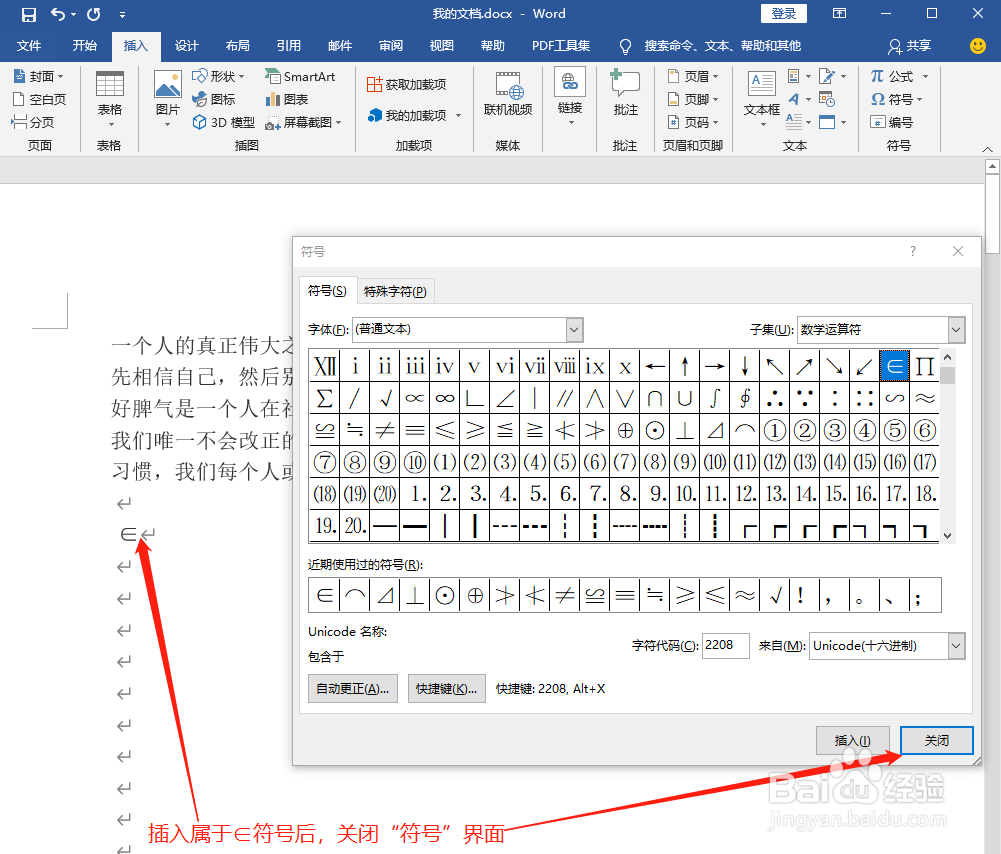Click the 插入 (Insert) button in dialog
The width and height of the screenshot is (1001, 854).
coord(852,740)
